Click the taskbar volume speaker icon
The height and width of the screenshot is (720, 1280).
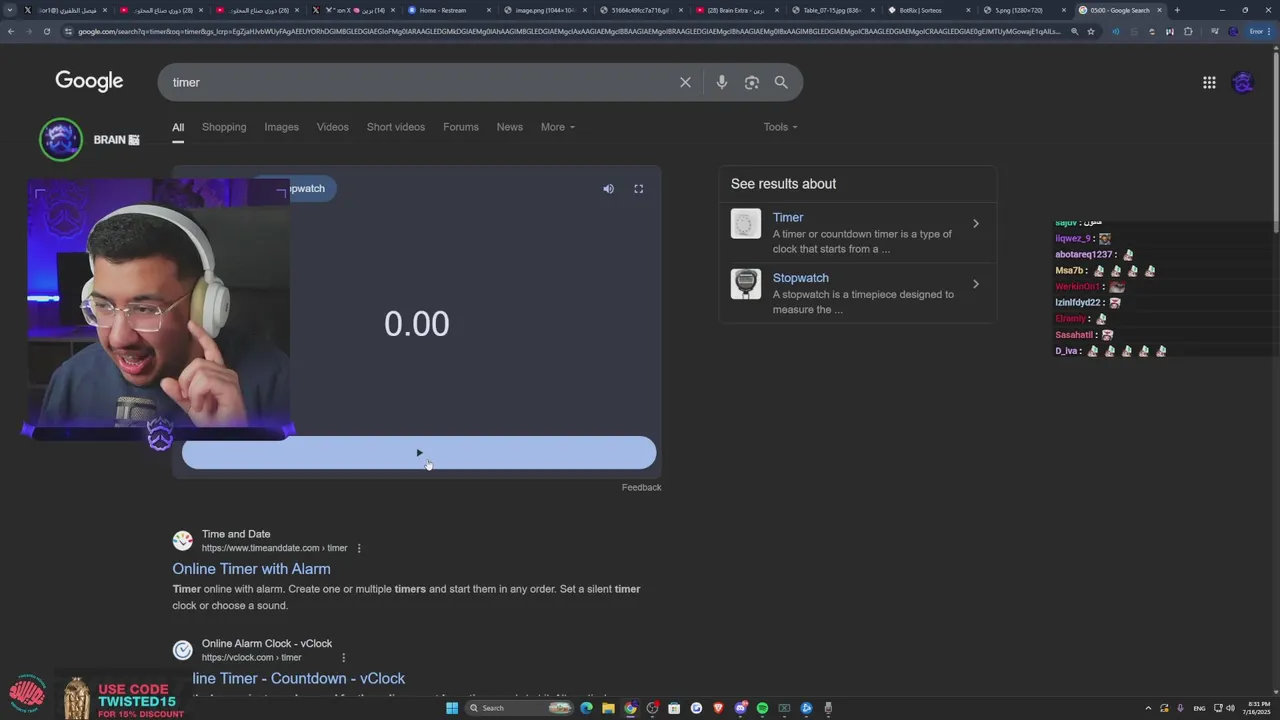pos(1230,708)
